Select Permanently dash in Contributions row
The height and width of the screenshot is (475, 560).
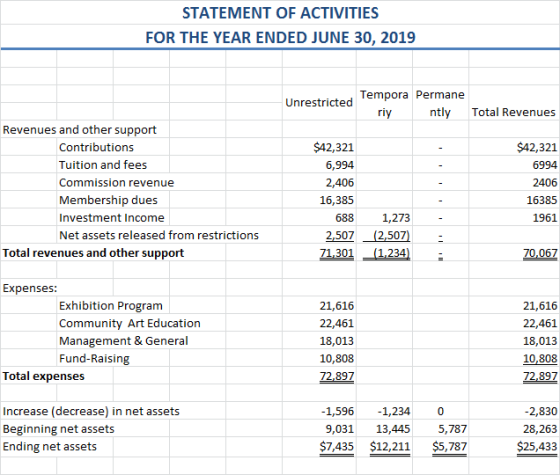click(440, 148)
